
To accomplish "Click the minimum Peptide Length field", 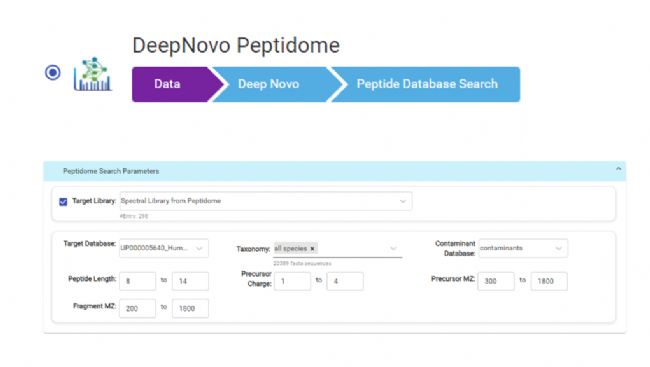I will pyautogui.click(x=138, y=281).
